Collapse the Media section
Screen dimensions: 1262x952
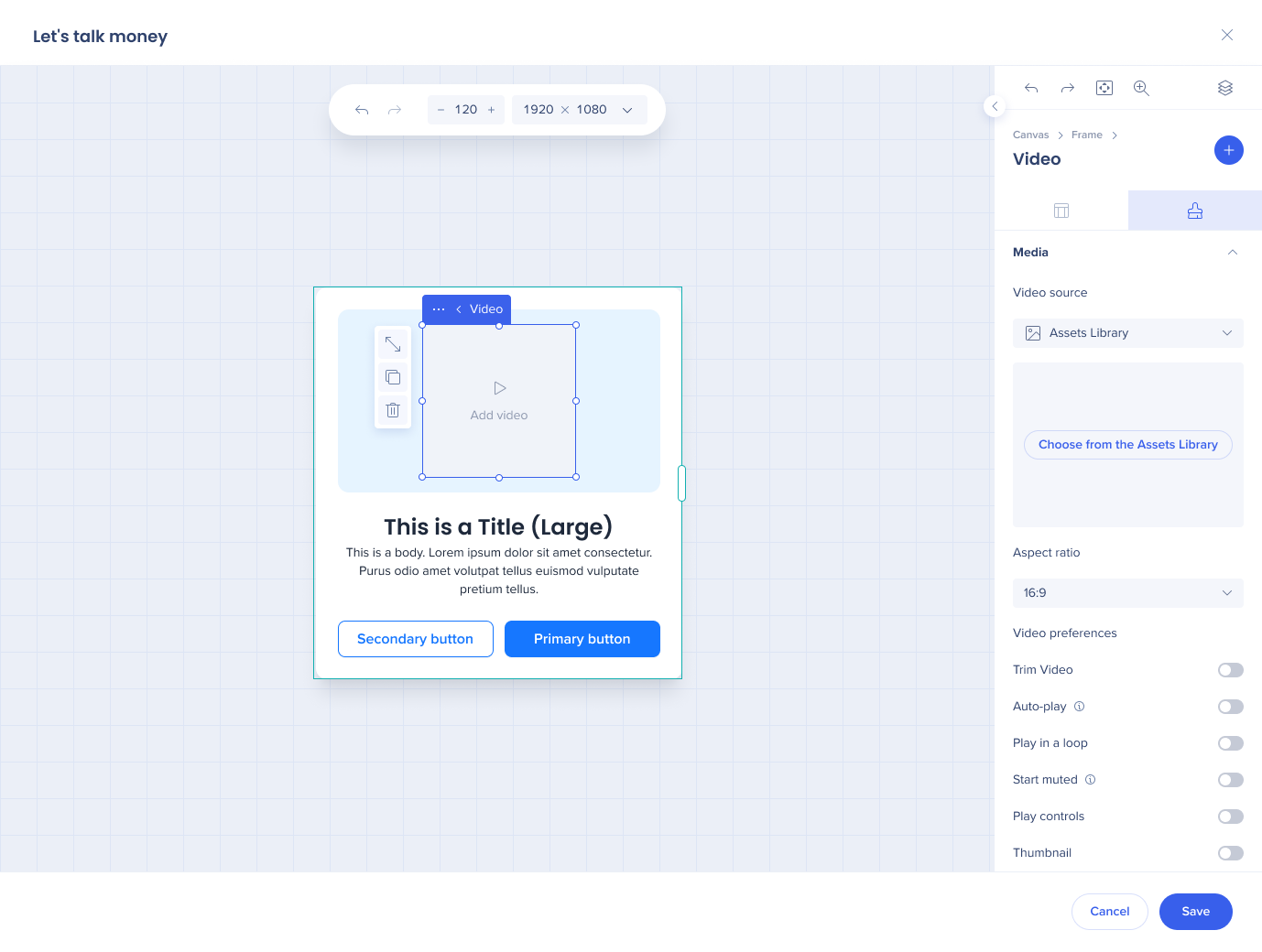[x=1232, y=253]
